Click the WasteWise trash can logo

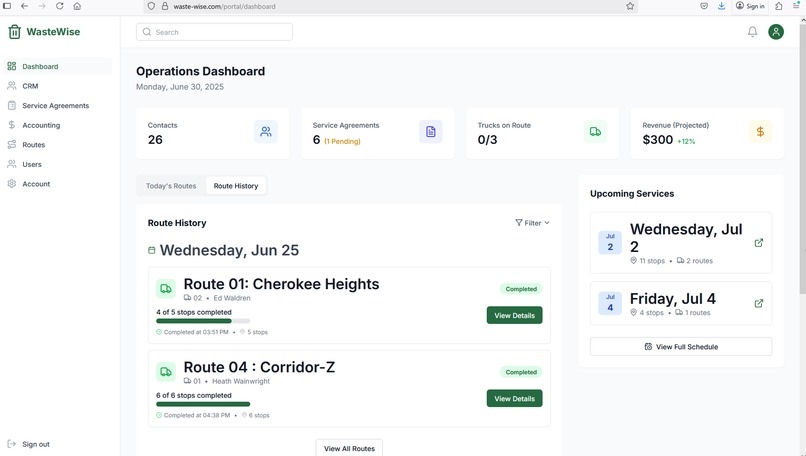coord(14,32)
